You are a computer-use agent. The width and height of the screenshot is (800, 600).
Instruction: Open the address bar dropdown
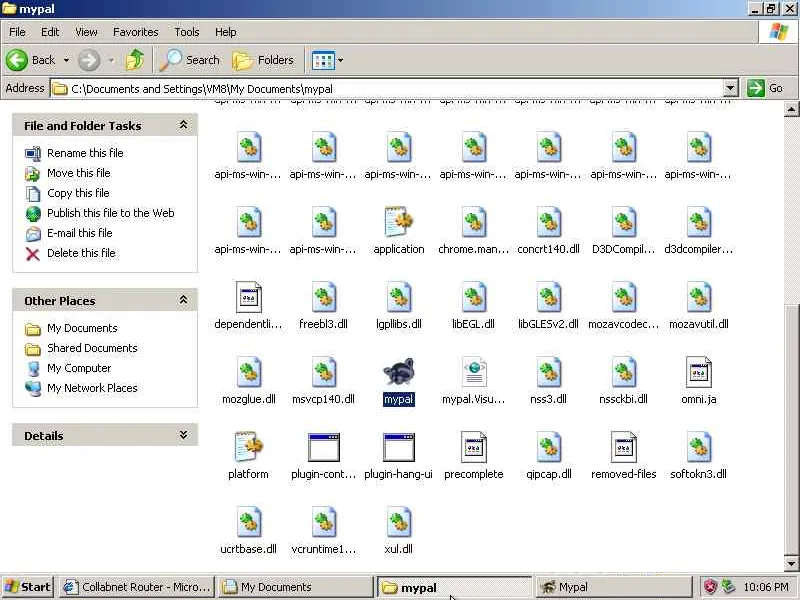tap(731, 88)
